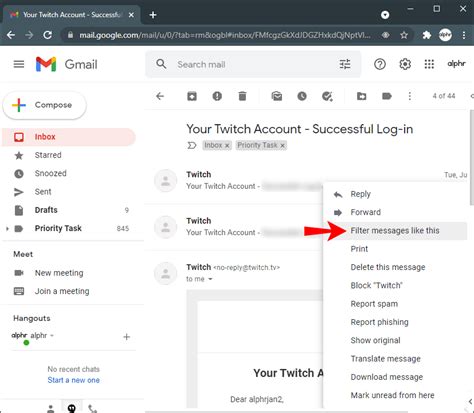The height and width of the screenshot is (413, 474).
Task: Click the Compose button
Action: coord(44,105)
